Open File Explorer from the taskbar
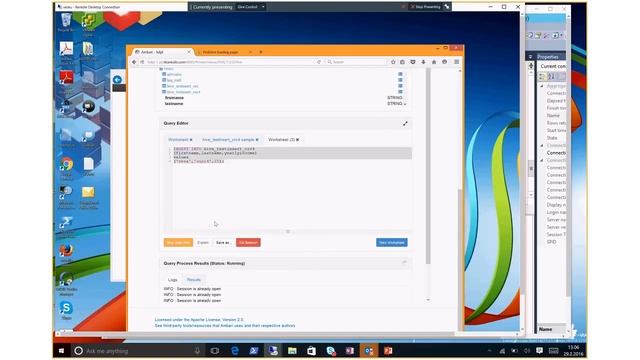Screen dimensions: 640x360 [292, 351]
